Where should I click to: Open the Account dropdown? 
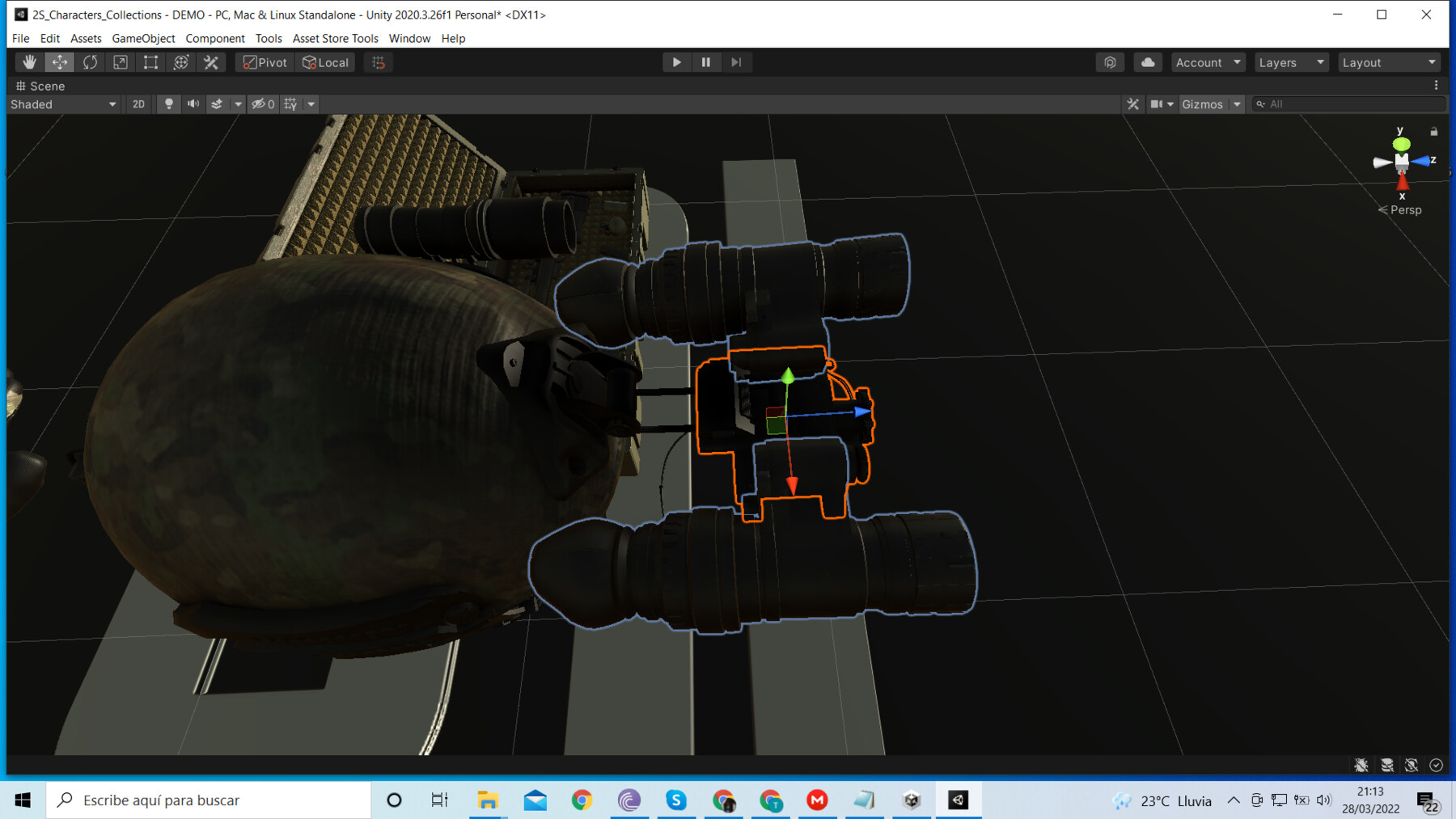click(1208, 62)
